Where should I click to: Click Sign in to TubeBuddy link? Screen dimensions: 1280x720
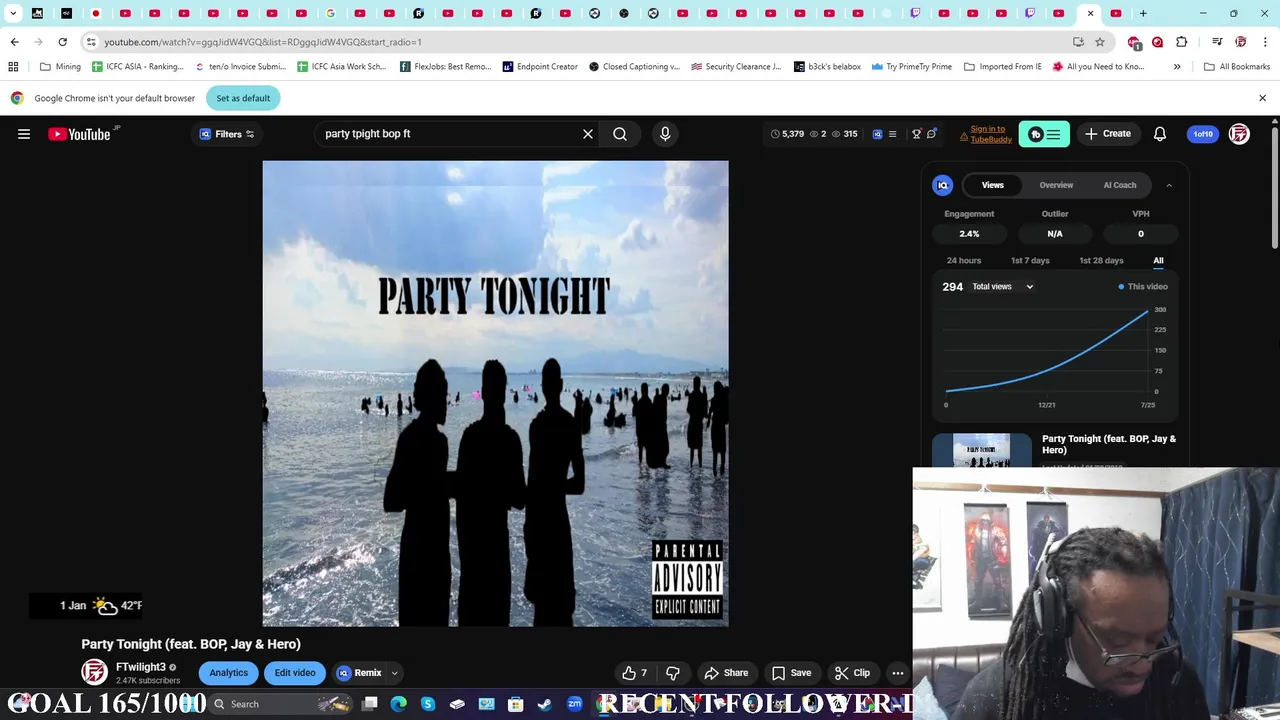tap(991, 134)
